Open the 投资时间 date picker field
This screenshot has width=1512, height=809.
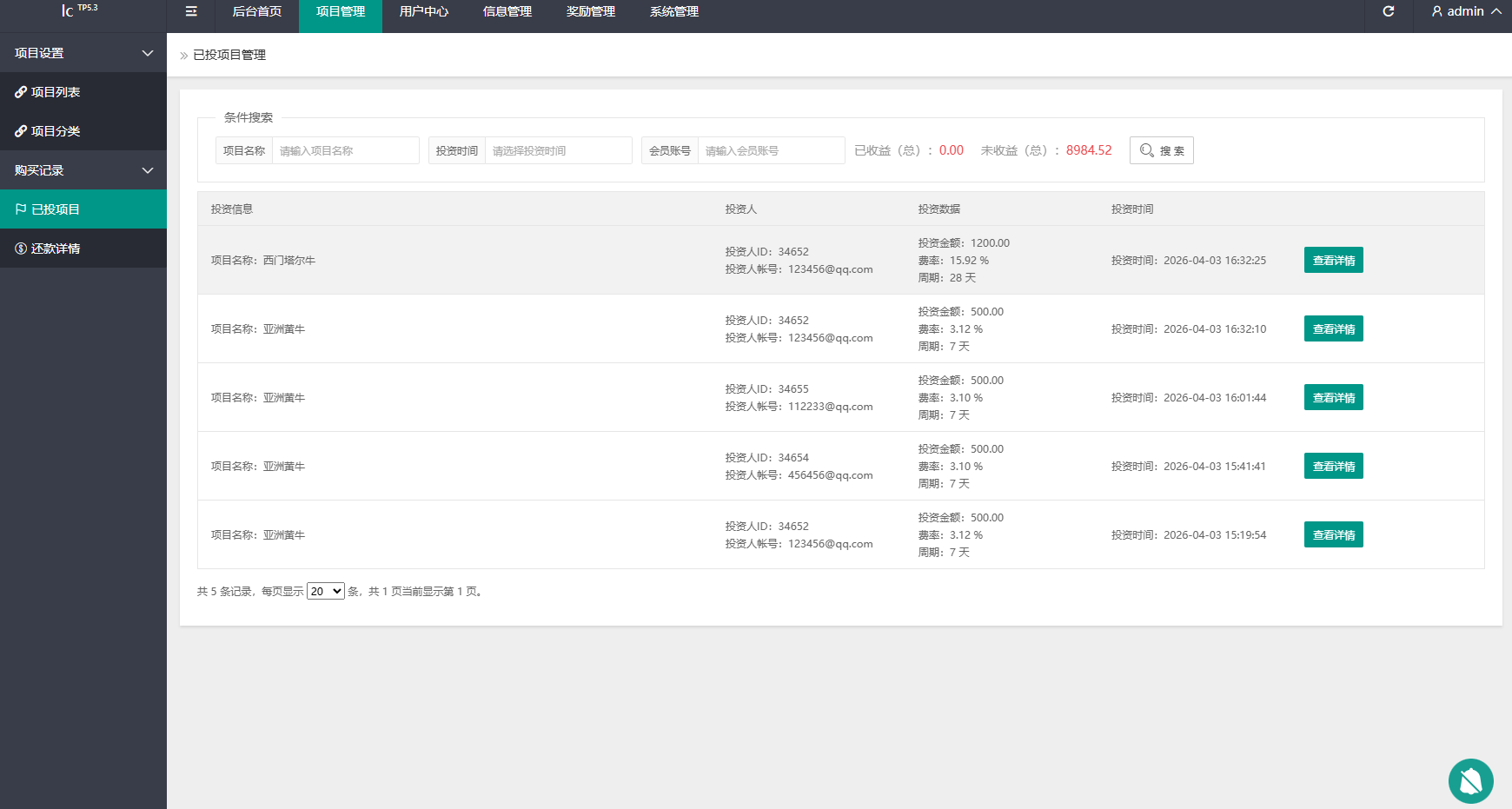[558, 150]
